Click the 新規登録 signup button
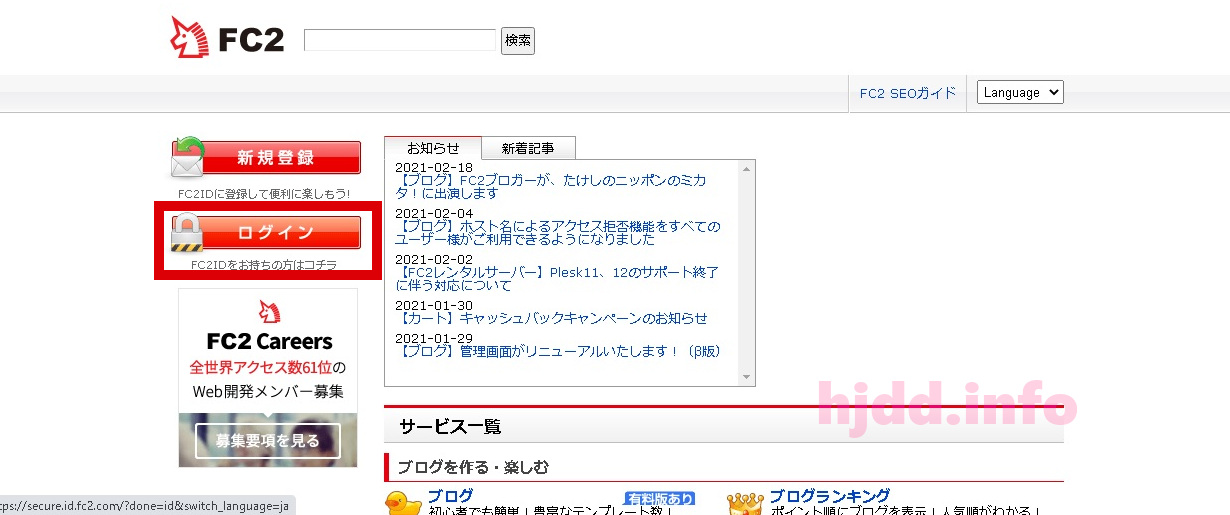 266,158
